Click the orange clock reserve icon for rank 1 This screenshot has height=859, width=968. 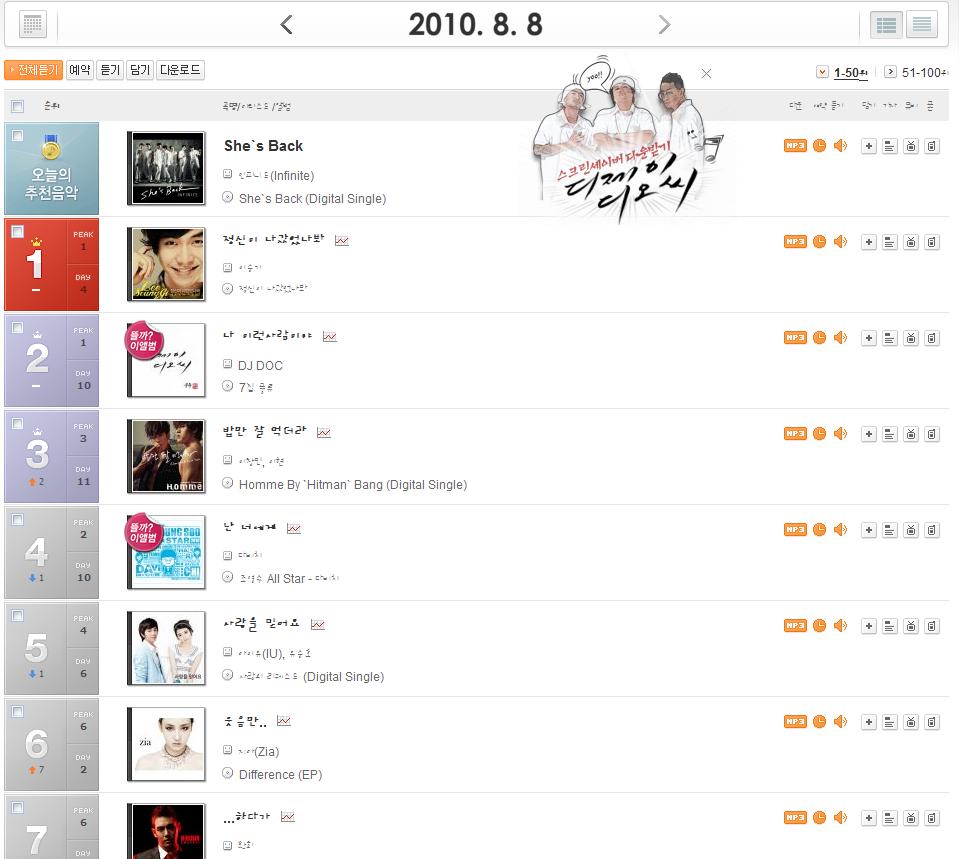pyautogui.click(x=819, y=241)
